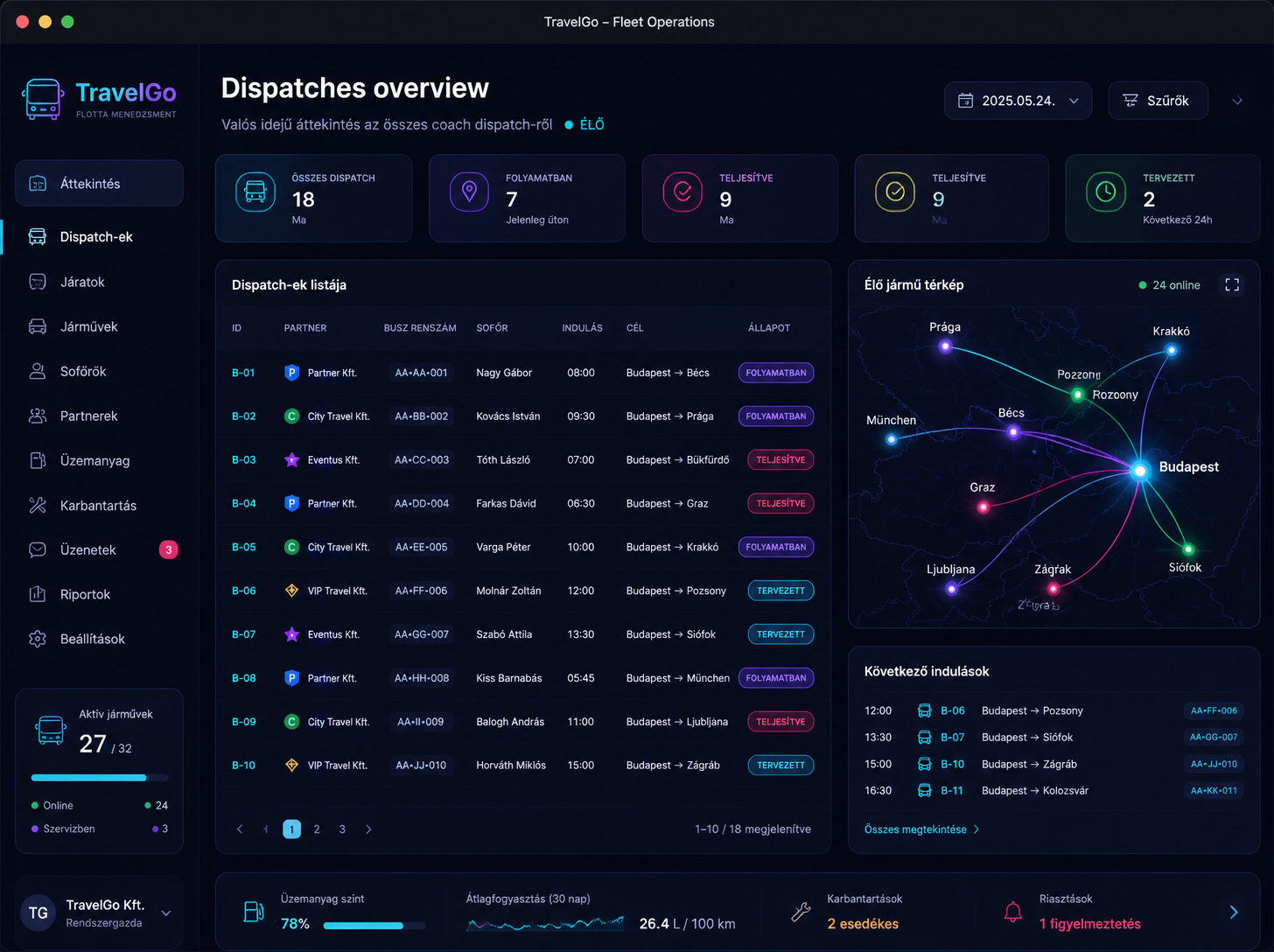Click the bell icon next to Riasztások
Viewport: 1274px width, 952px height.
click(x=1013, y=912)
